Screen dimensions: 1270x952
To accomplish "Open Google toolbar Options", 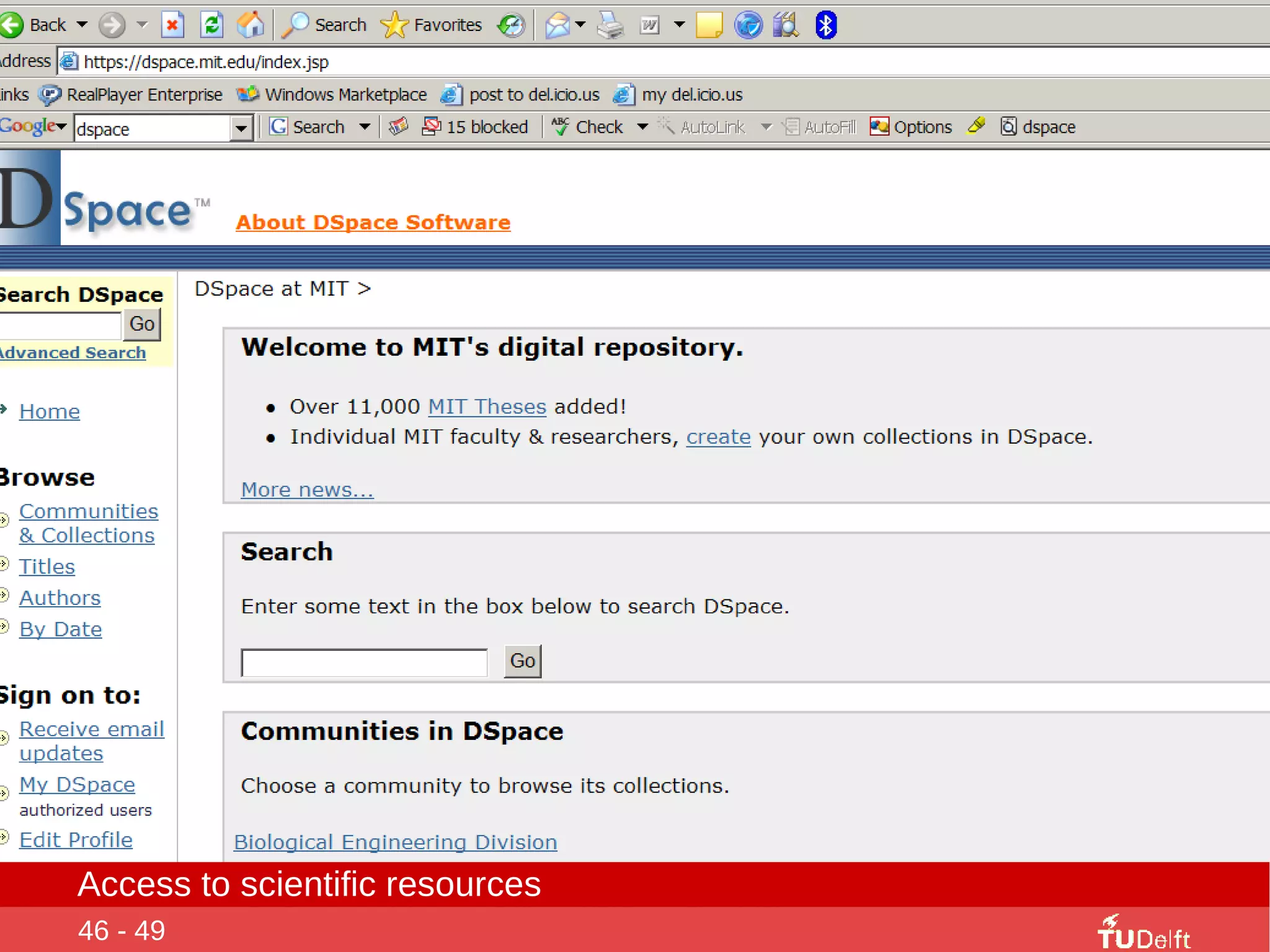I will click(x=911, y=127).
